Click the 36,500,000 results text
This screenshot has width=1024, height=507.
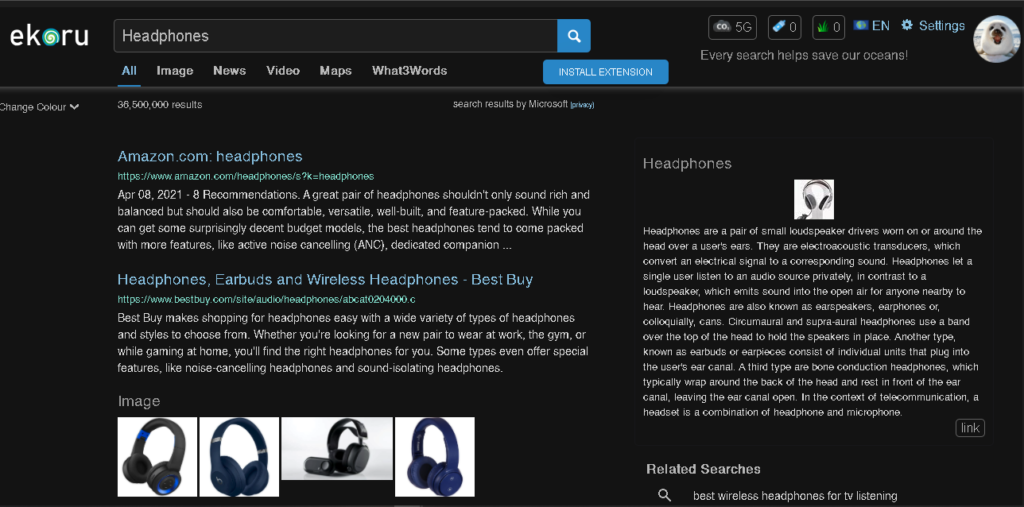pos(160,105)
